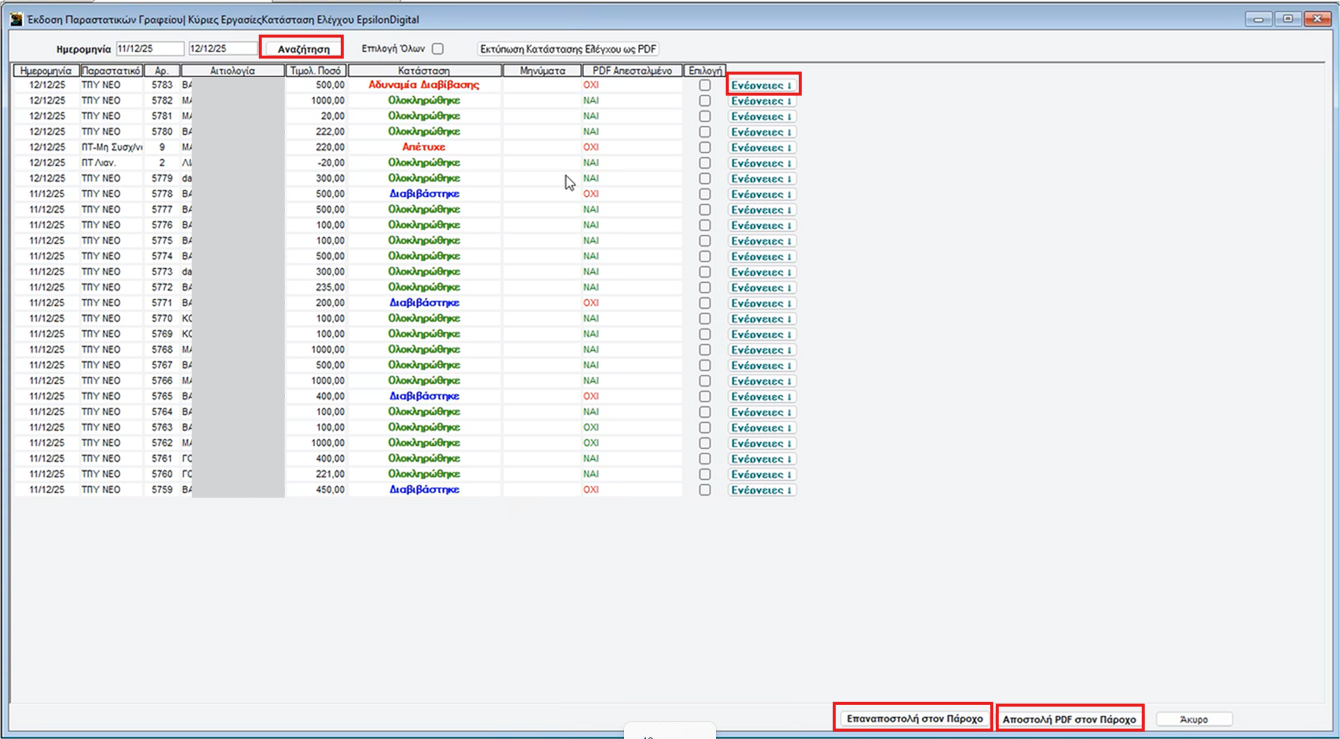Click the PDF Απεσταλμένο column header
The width and height of the screenshot is (1340, 739).
click(x=632, y=71)
